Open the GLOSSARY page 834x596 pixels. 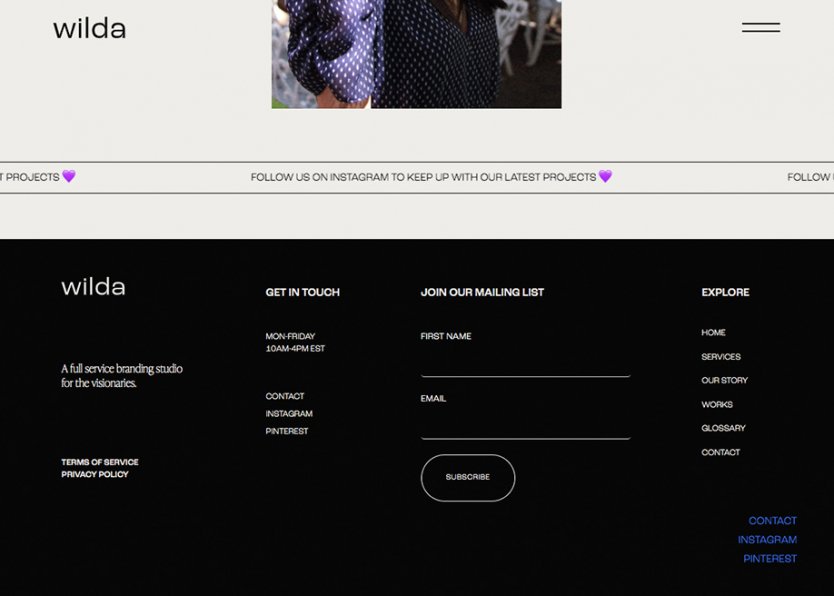(x=722, y=428)
